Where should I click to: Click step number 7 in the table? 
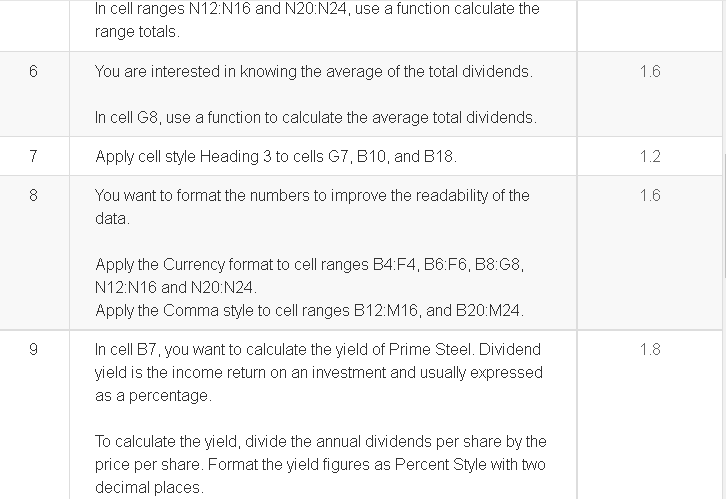tap(33, 156)
